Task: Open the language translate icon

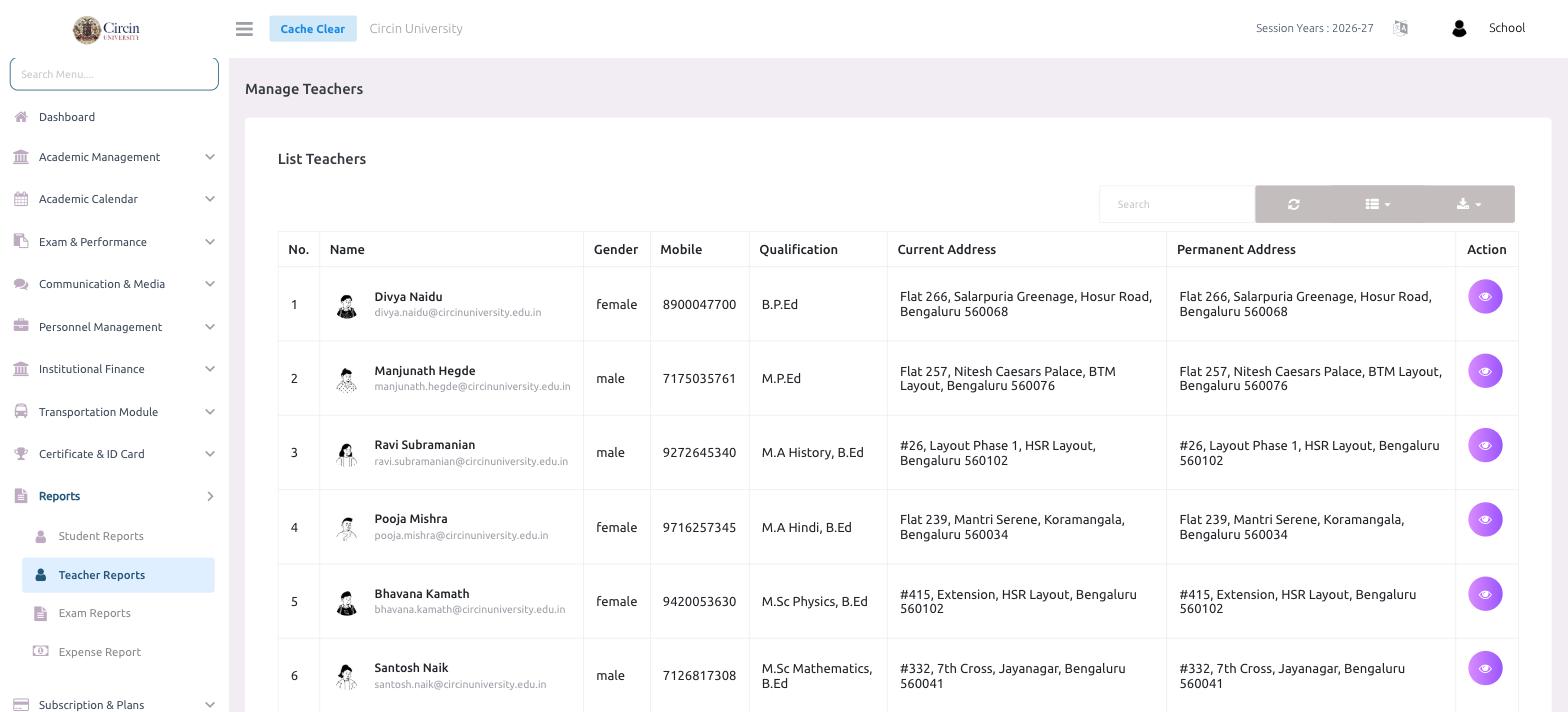Action: [x=1400, y=28]
